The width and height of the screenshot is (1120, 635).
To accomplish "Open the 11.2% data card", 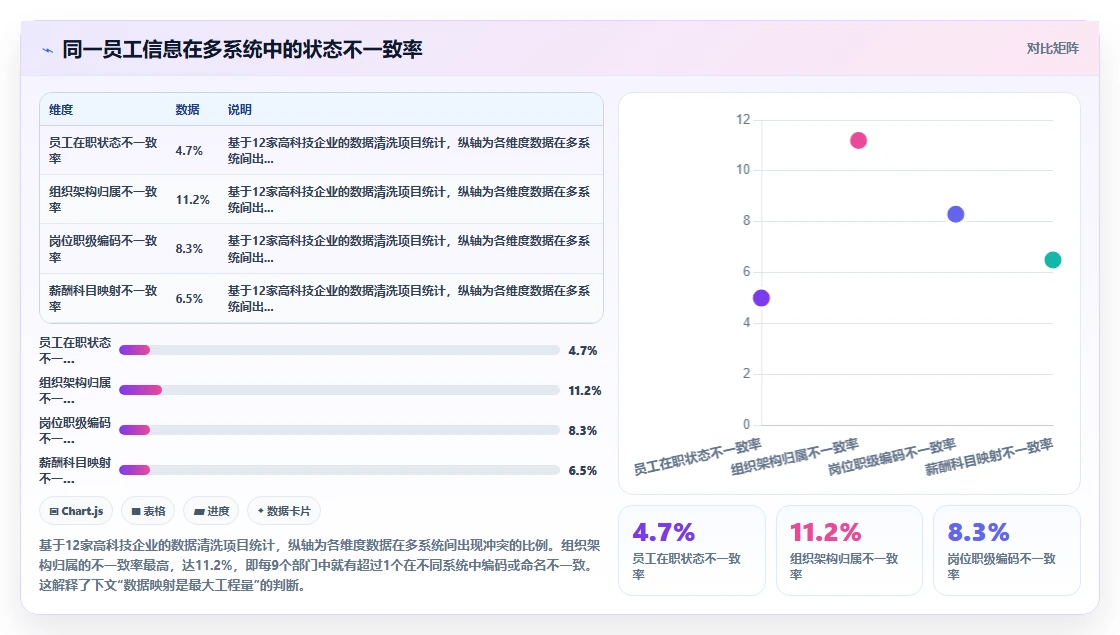I will click(x=849, y=550).
